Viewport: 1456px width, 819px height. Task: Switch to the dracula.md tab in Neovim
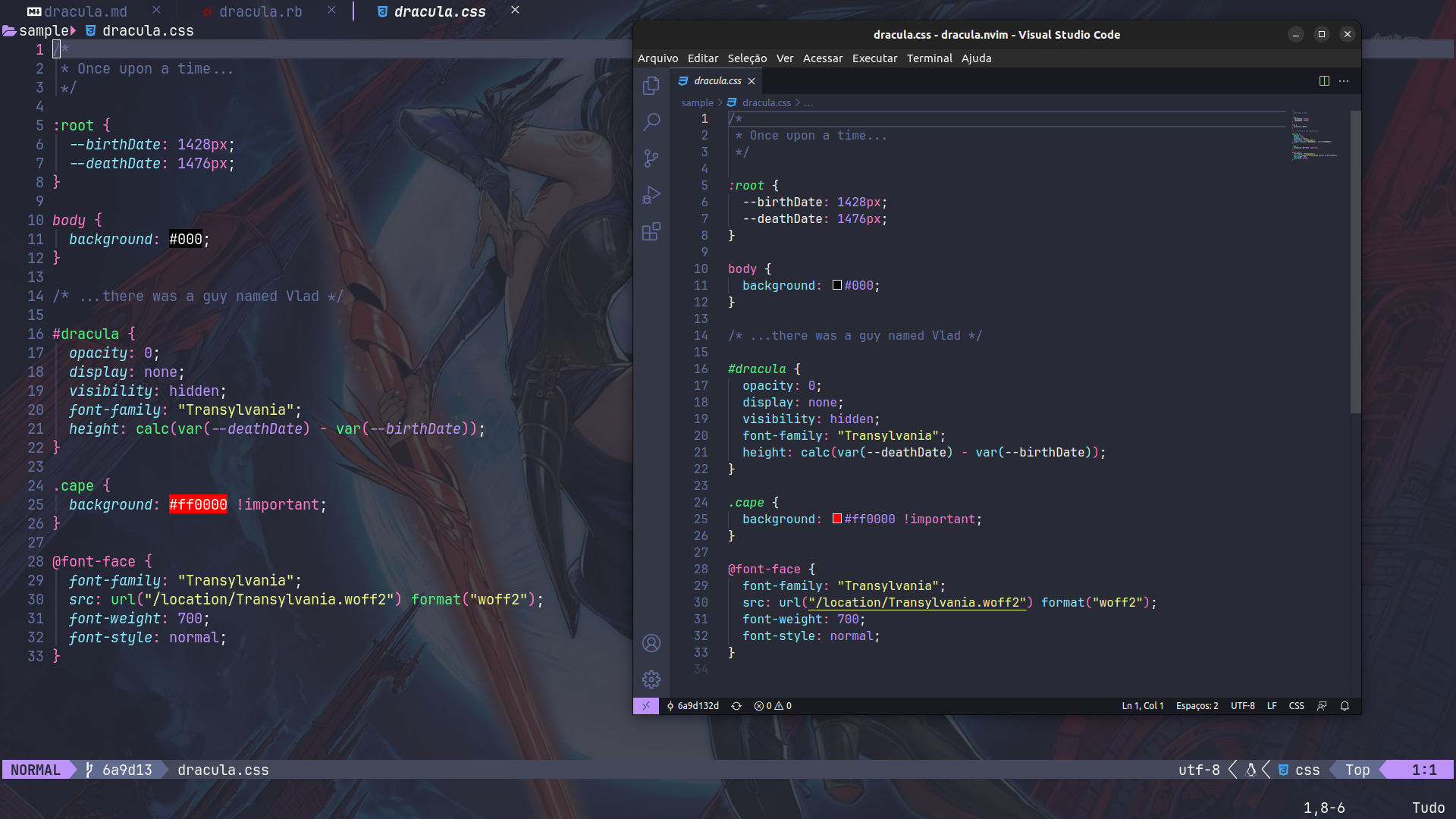pos(86,12)
